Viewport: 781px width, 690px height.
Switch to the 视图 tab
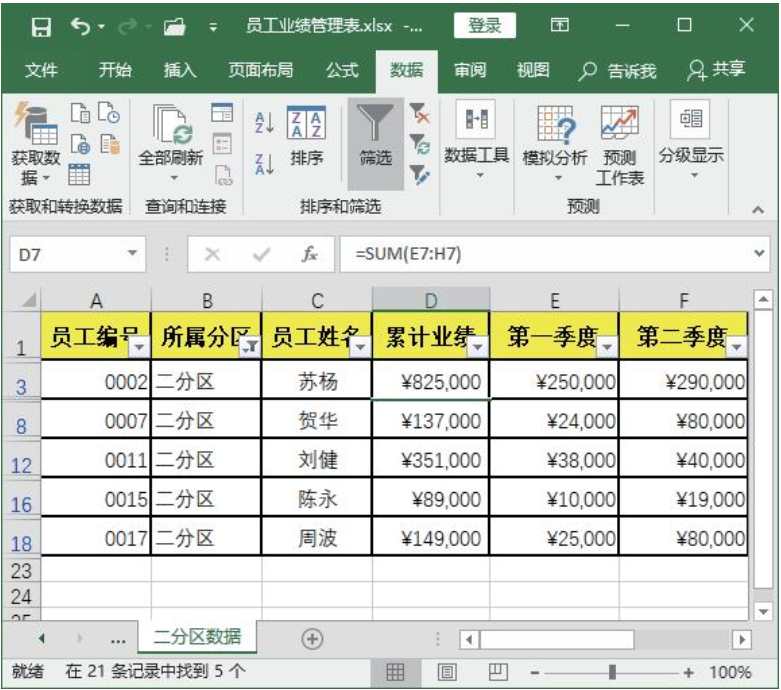[533, 70]
